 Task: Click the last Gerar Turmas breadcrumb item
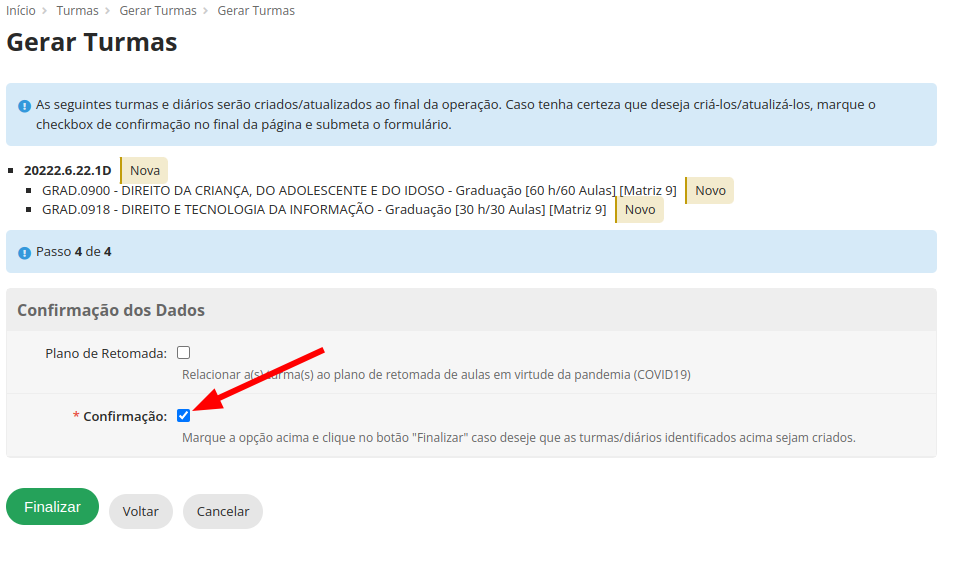[x=256, y=11]
